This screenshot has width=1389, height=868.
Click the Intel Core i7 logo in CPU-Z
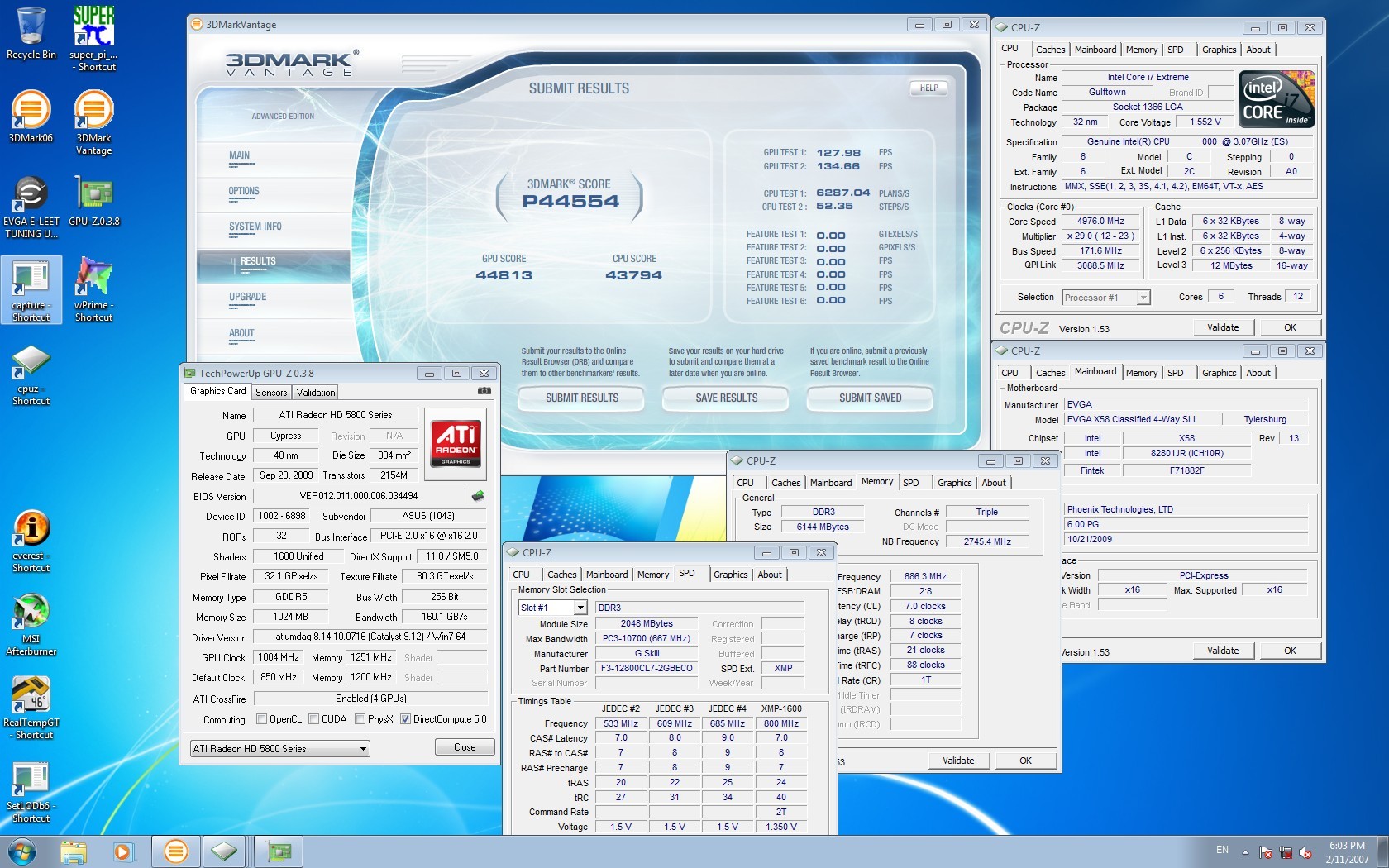click(x=1277, y=99)
